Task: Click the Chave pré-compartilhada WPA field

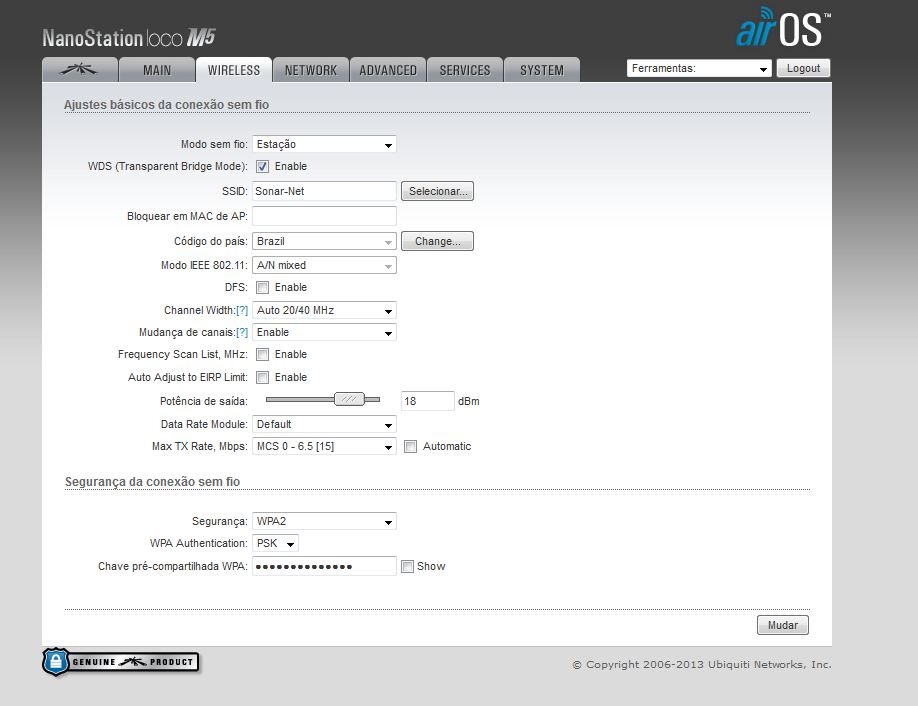Action: click(x=324, y=566)
